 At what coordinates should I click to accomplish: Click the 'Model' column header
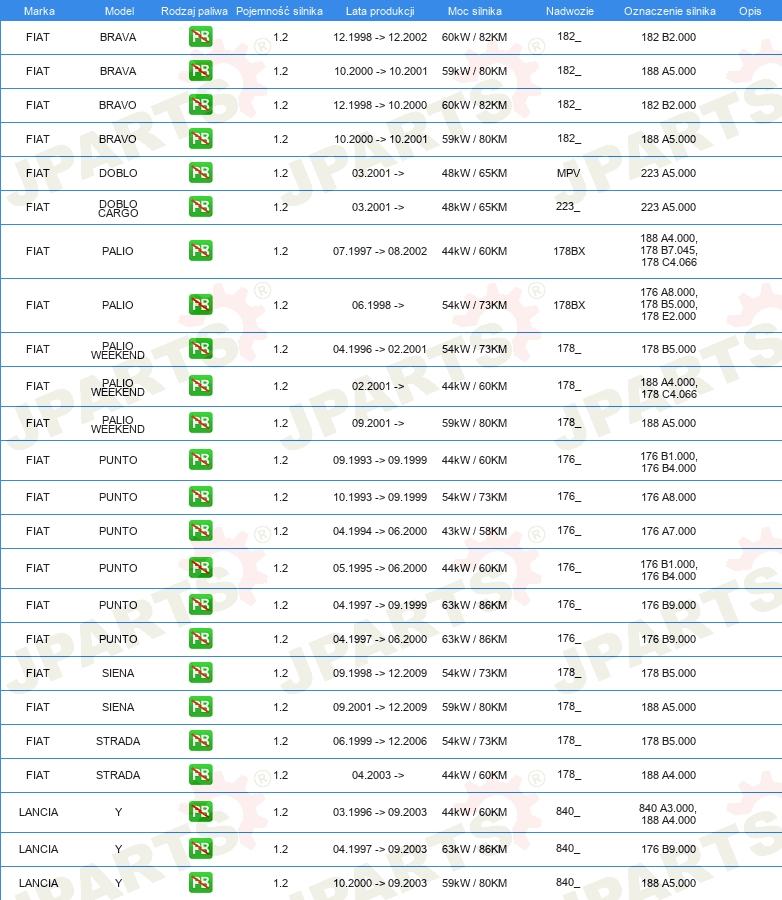(119, 11)
